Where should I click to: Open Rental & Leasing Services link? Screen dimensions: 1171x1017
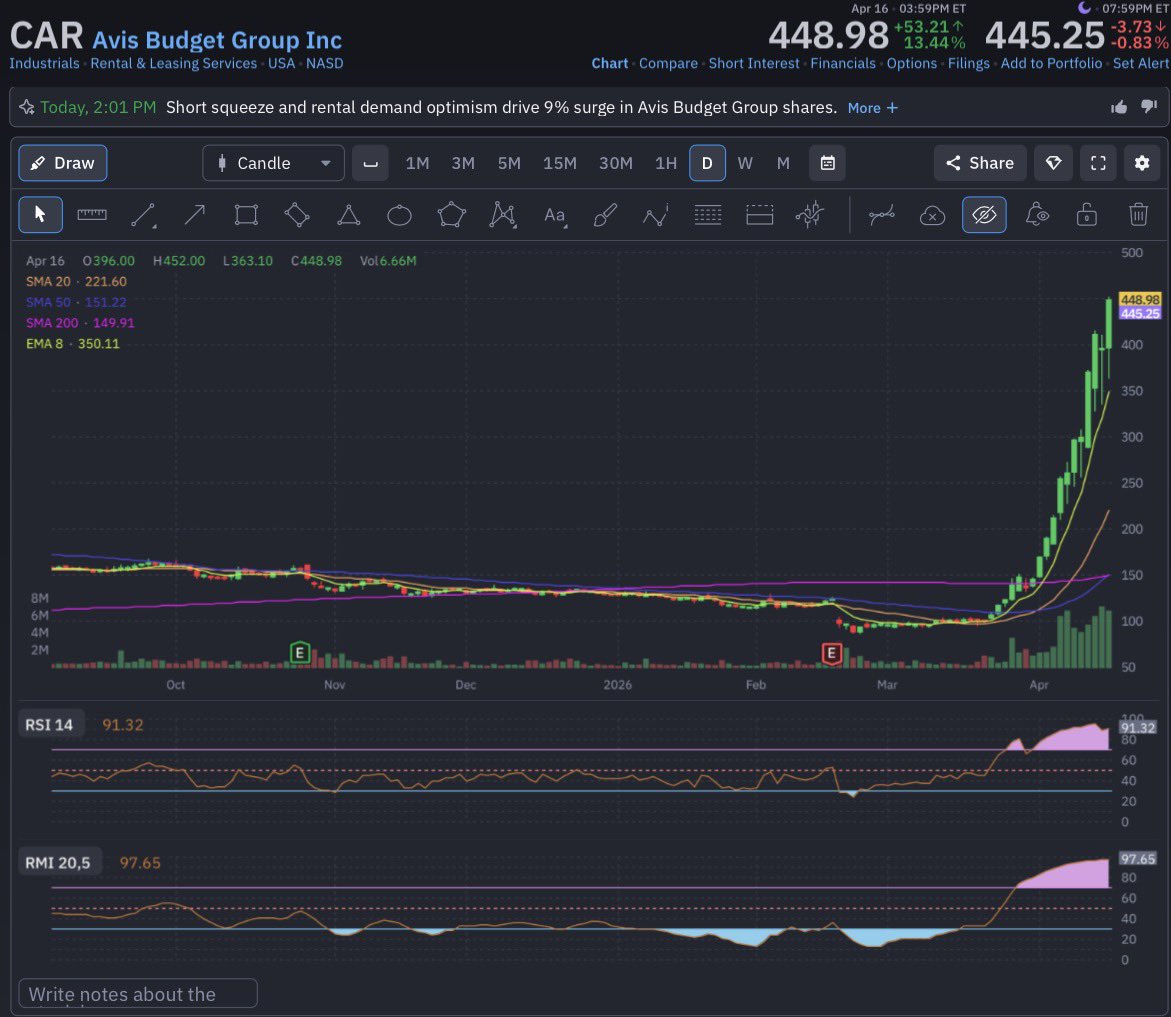pyautogui.click(x=173, y=63)
